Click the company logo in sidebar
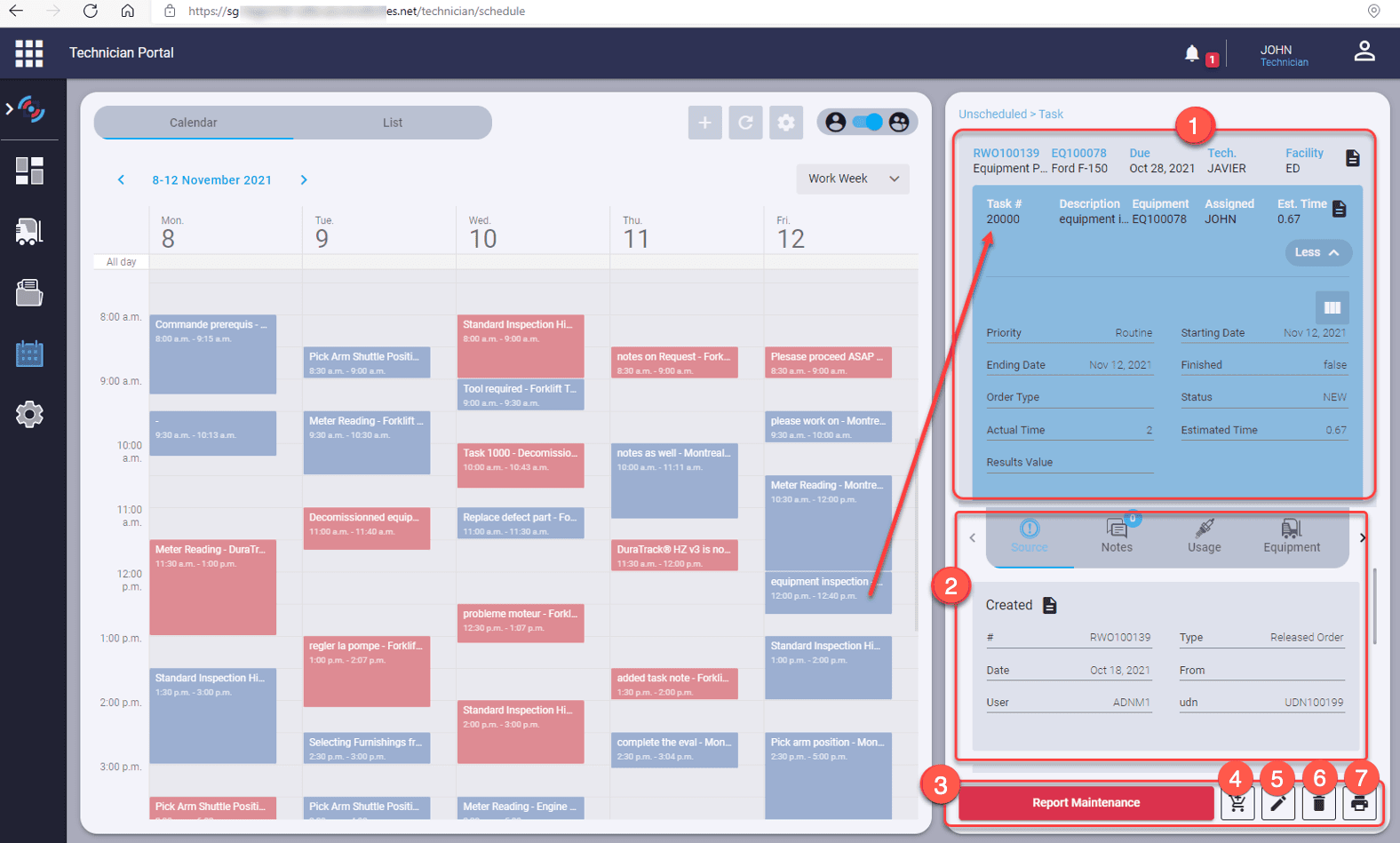Image resolution: width=1400 pixels, height=843 pixels. point(31,109)
